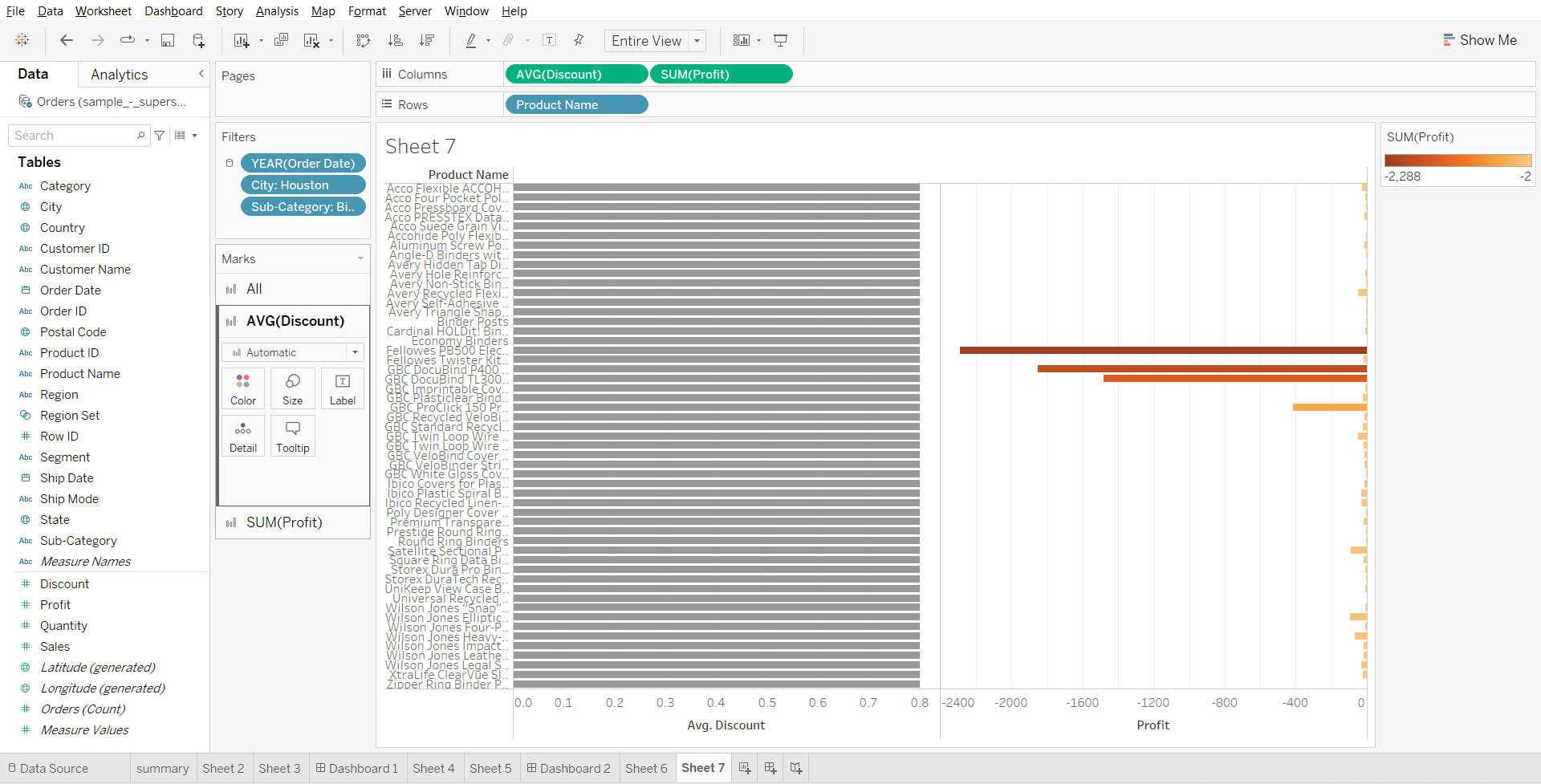Click the data pane Search field
Screen dimensions: 1541x784
(x=74, y=136)
